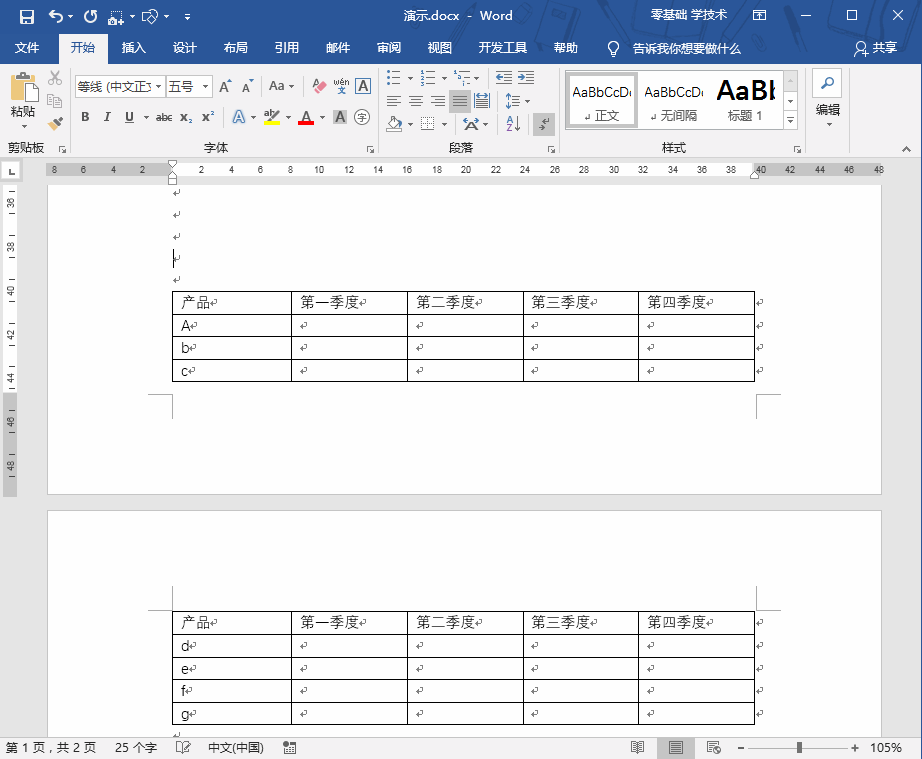Copy the selection with the copy icon
The height and width of the screenshot is (759, 922).
[55, 101]
